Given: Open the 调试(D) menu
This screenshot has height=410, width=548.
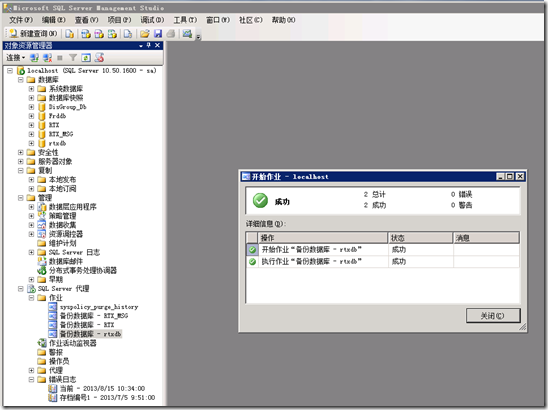Looking at the screenshot, I should 152,20.
